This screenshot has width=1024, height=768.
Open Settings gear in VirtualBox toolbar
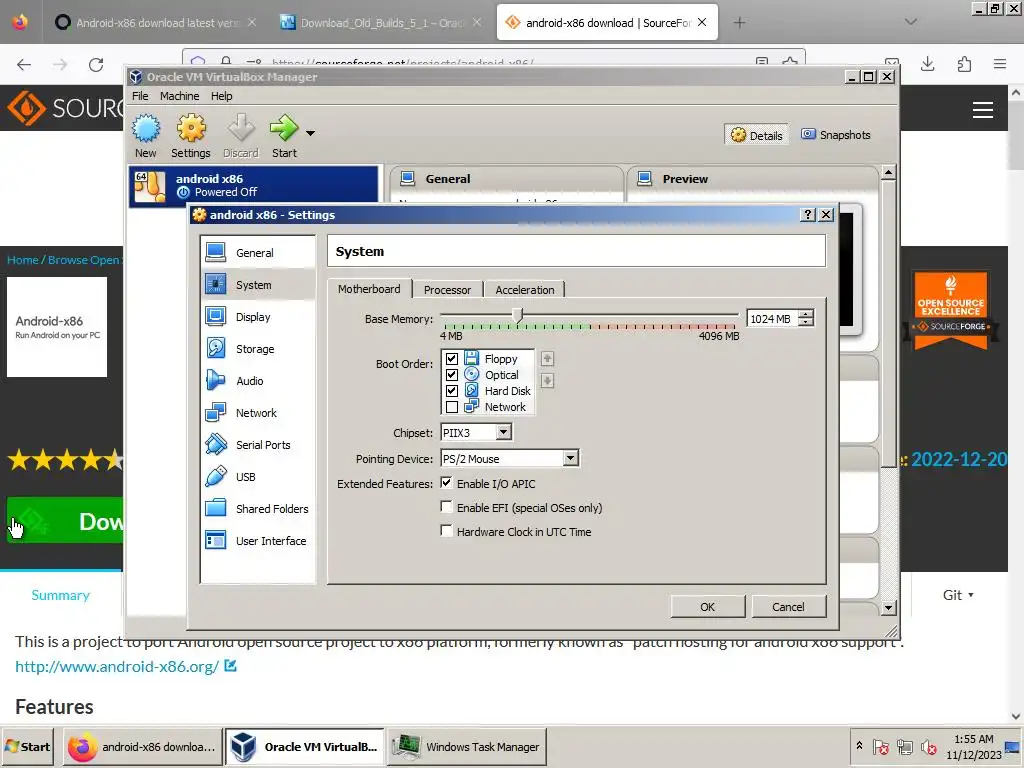[x=191, y=135]
